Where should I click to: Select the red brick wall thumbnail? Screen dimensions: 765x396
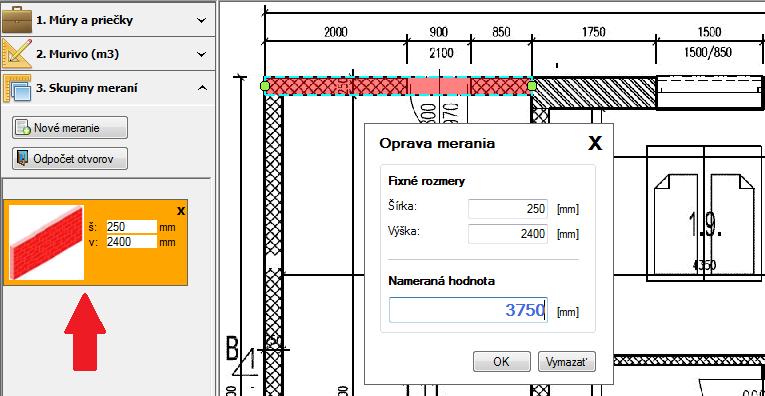click(x=46, y=242)
